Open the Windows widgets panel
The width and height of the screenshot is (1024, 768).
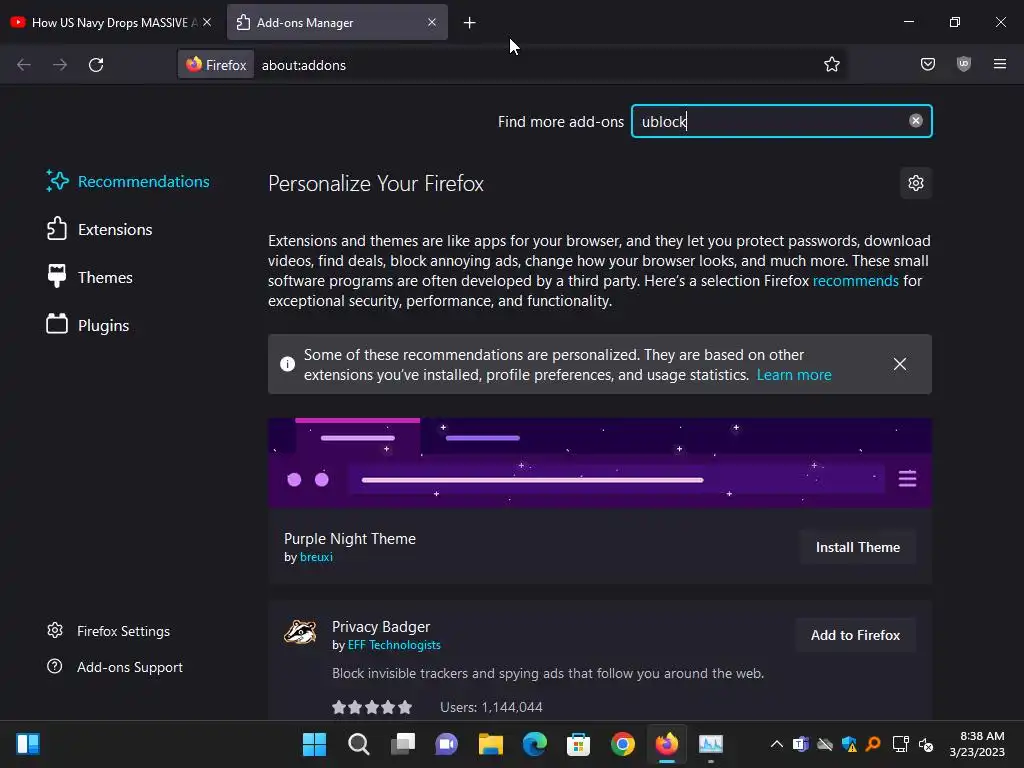point(28,744)
